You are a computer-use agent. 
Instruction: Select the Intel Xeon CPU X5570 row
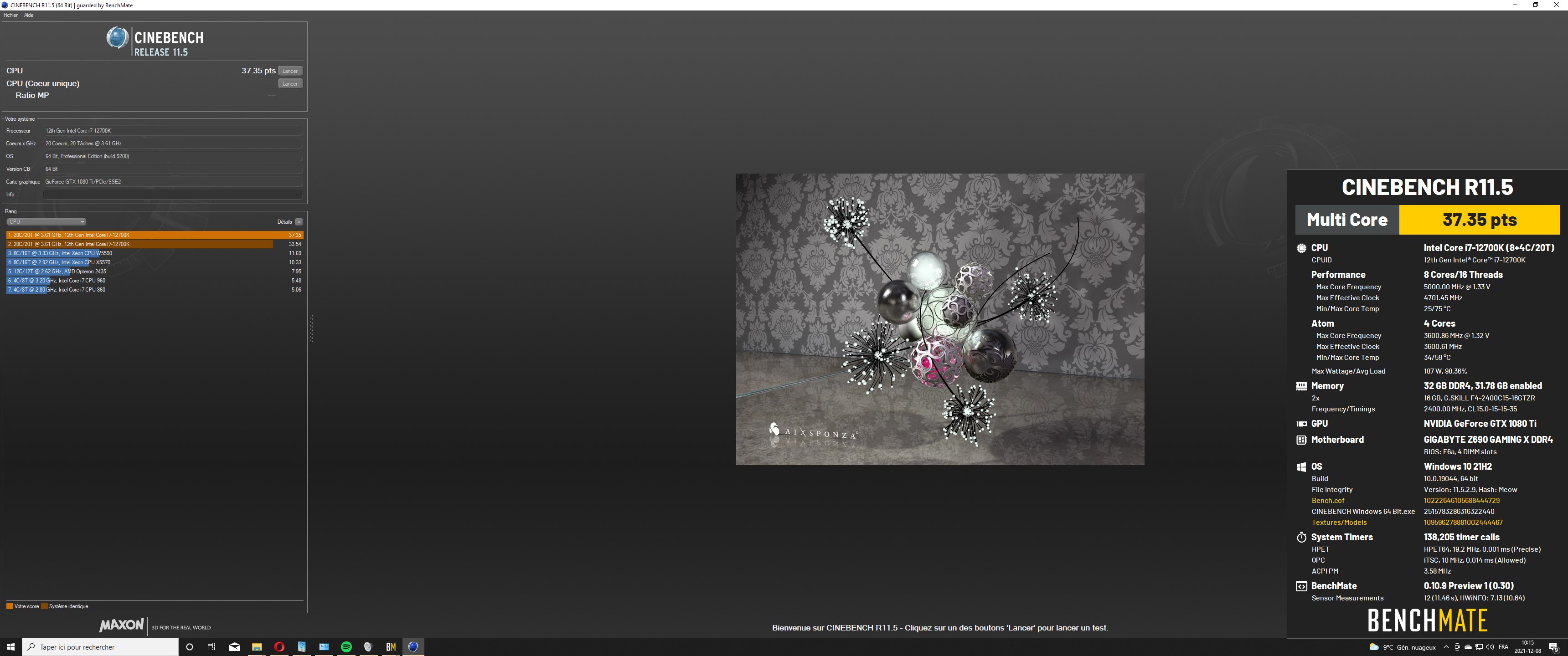pos(155,262)
